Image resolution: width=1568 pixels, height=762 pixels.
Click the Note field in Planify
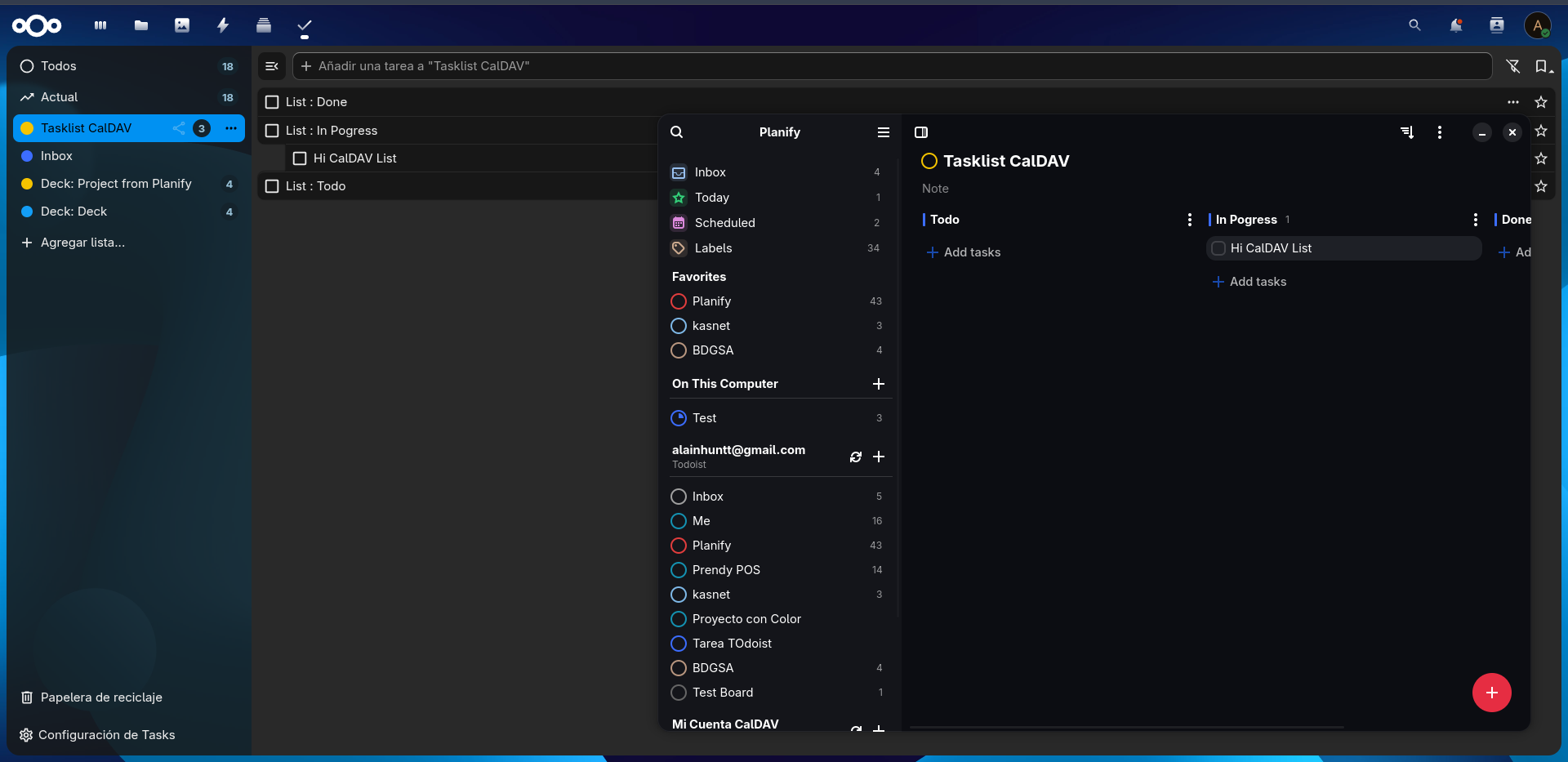tap(935, 189)
